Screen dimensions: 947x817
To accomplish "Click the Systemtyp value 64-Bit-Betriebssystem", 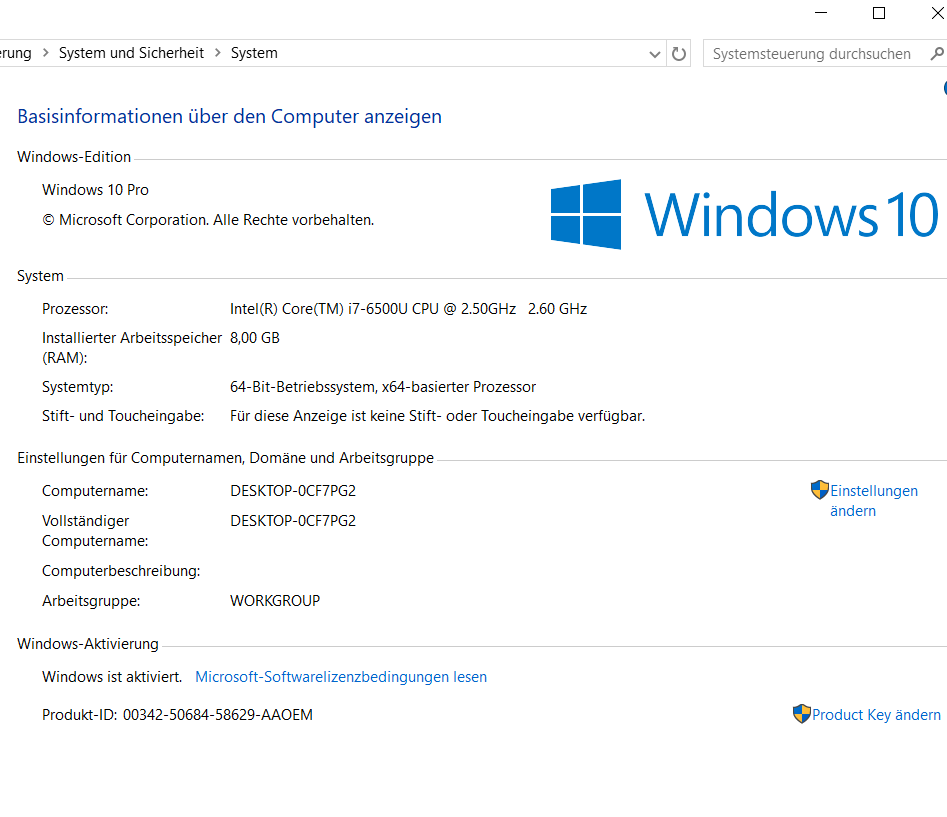I will 382,386.
